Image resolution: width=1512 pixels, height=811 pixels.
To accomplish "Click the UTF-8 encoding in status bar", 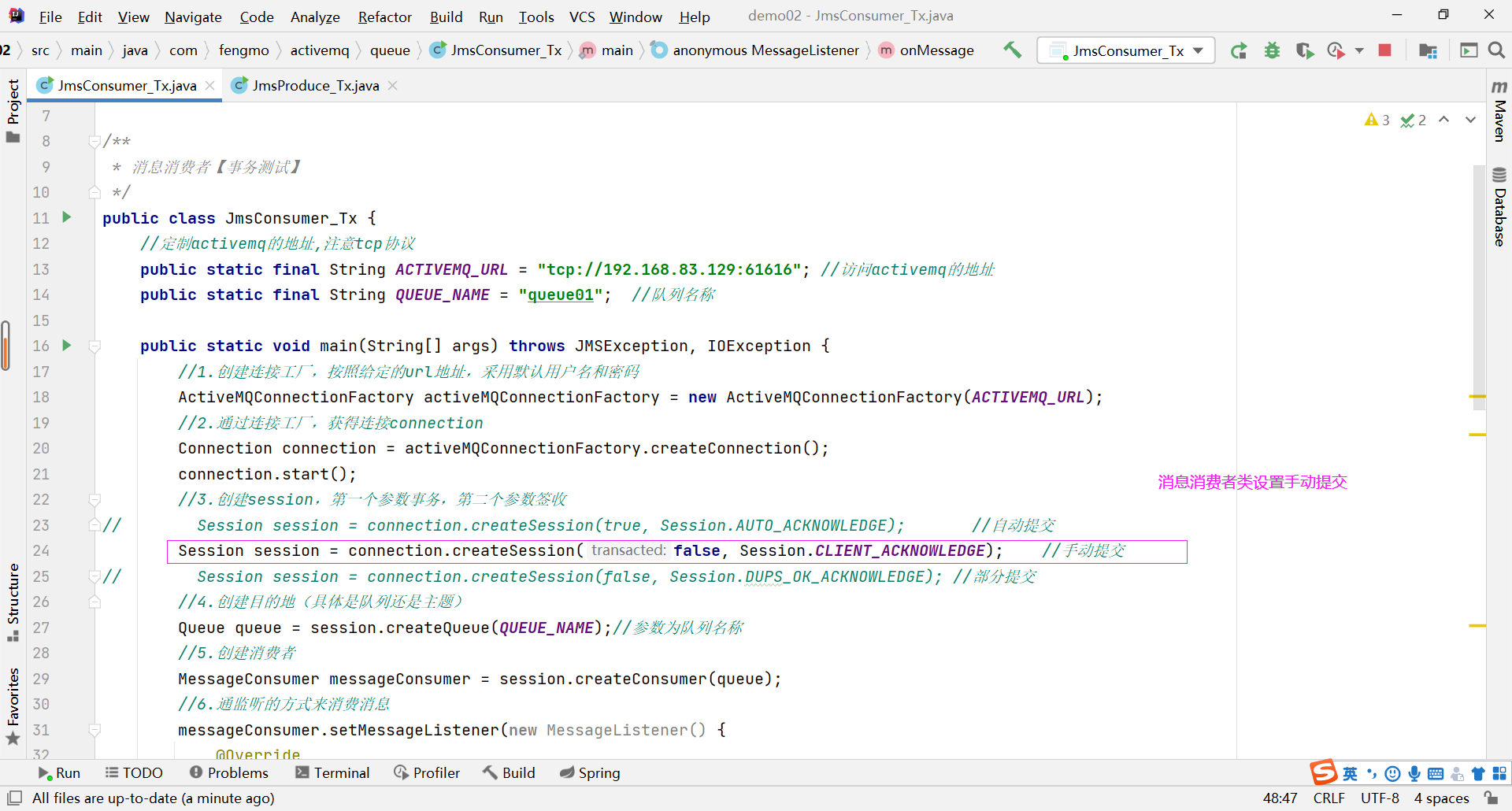I will pyautogui.click(x=1380, y=798).
